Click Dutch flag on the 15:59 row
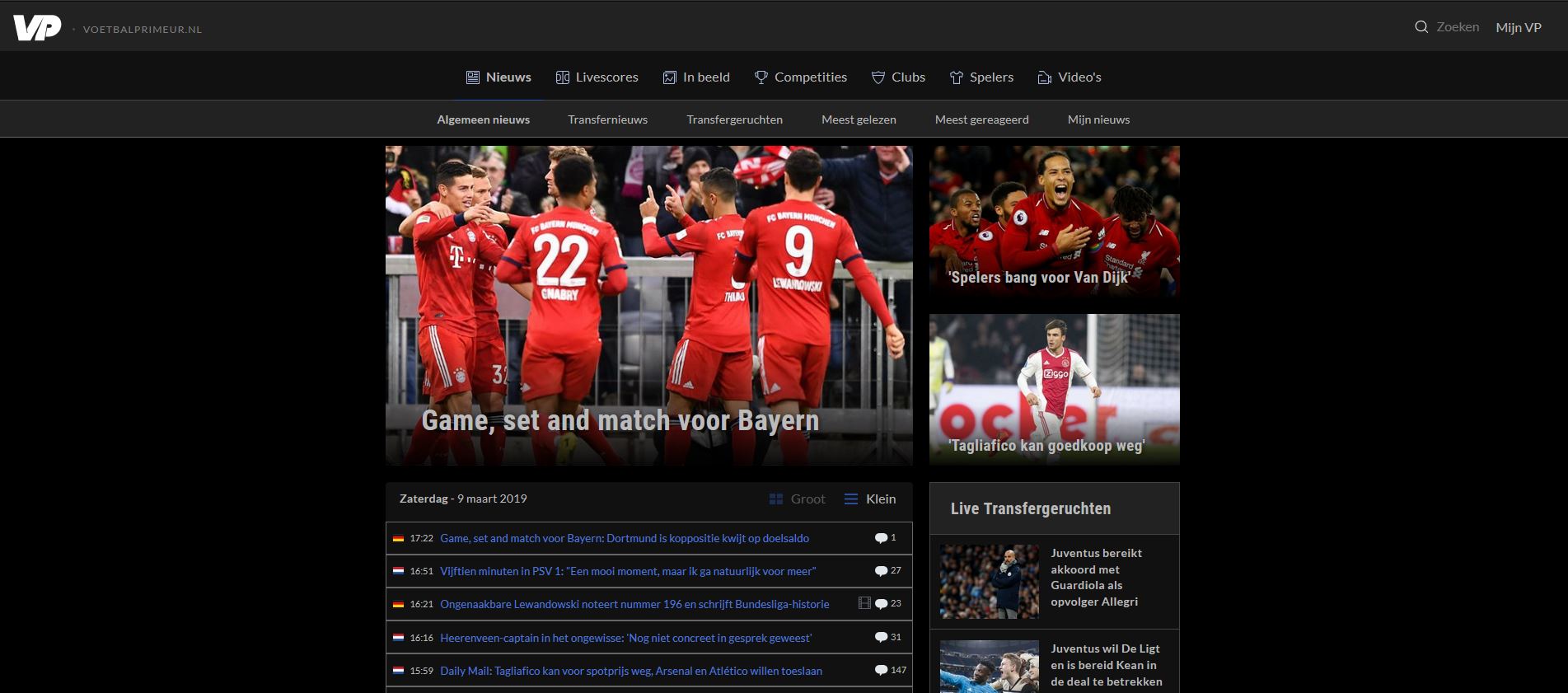 point(399,671)
